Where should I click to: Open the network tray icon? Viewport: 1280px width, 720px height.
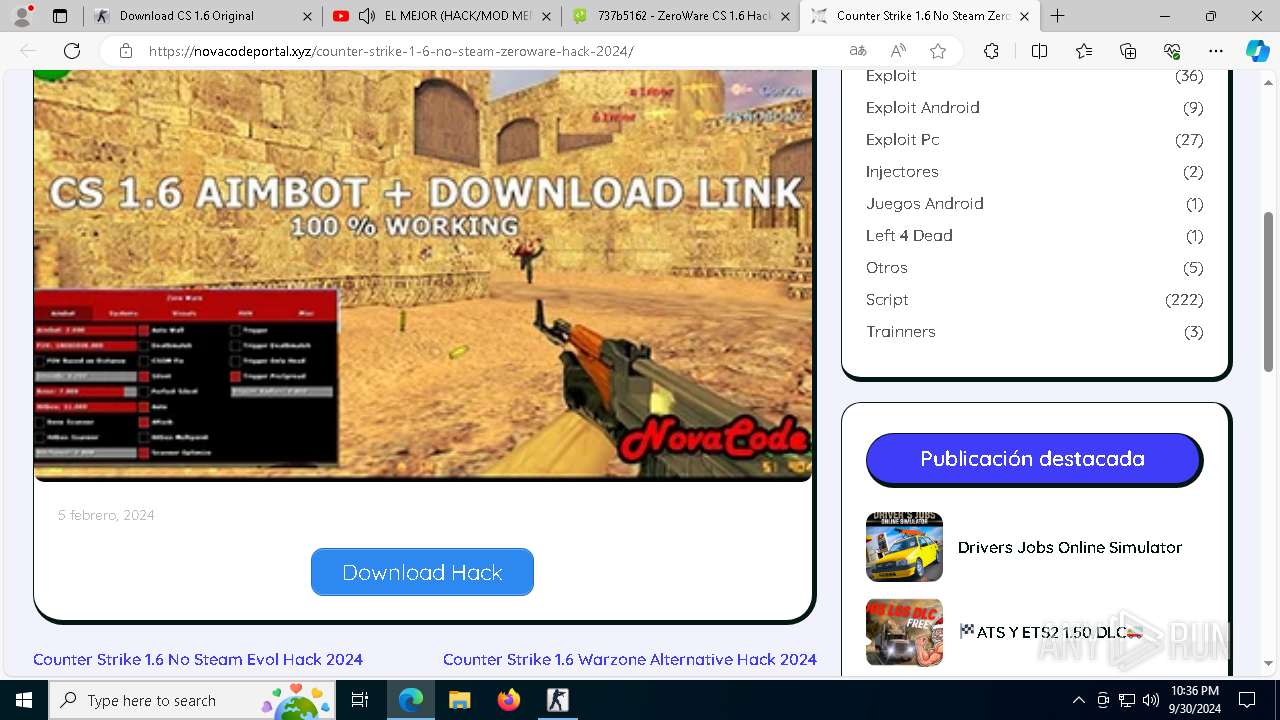point(1126,700)
